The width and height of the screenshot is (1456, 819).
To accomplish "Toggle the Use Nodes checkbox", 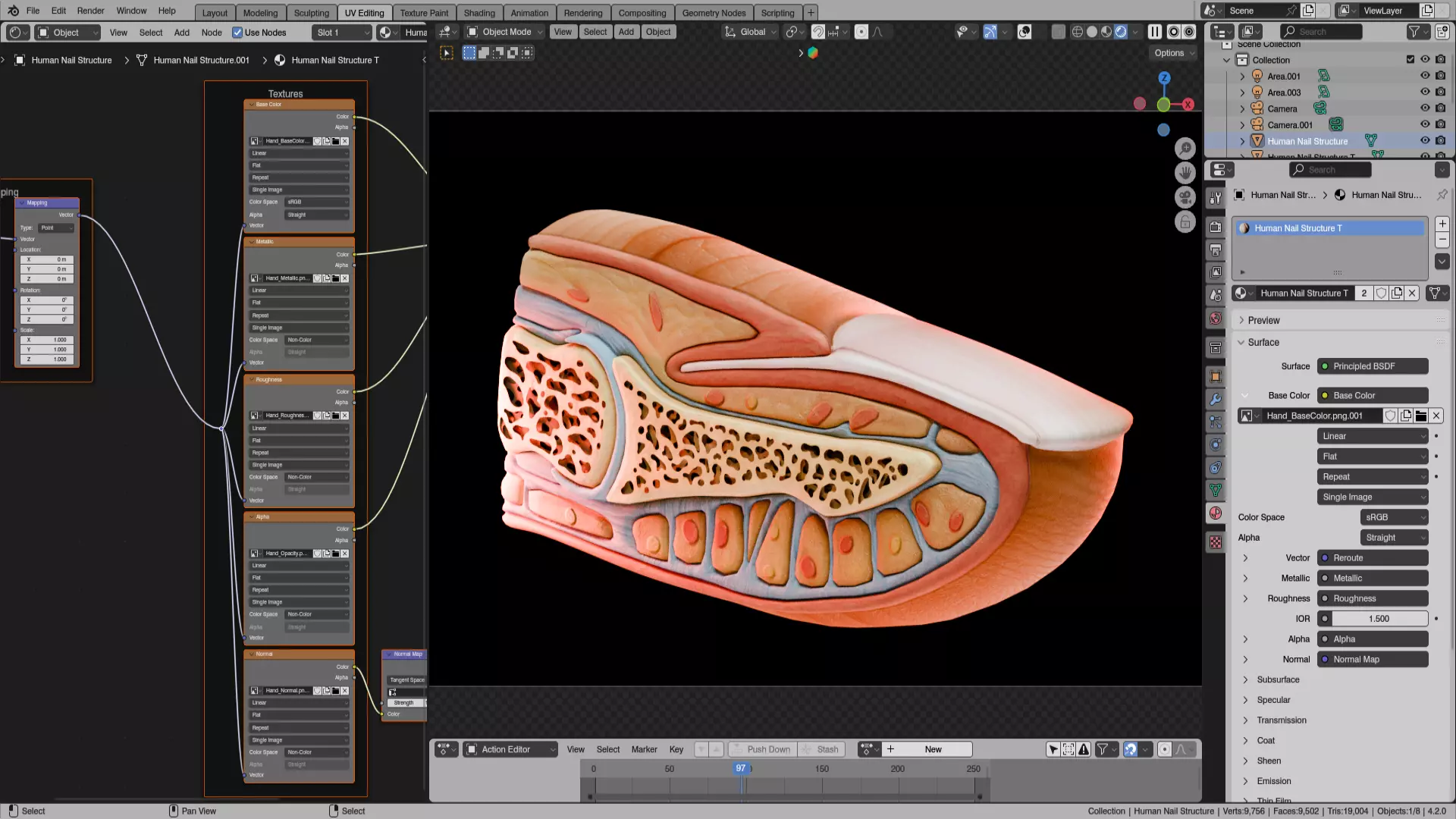I will pos(237,33).
